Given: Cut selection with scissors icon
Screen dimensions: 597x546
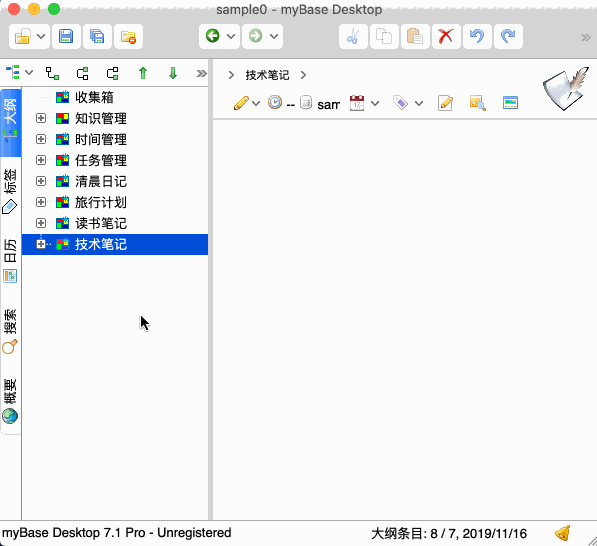Looking at the screenshot, I should 353,37.
